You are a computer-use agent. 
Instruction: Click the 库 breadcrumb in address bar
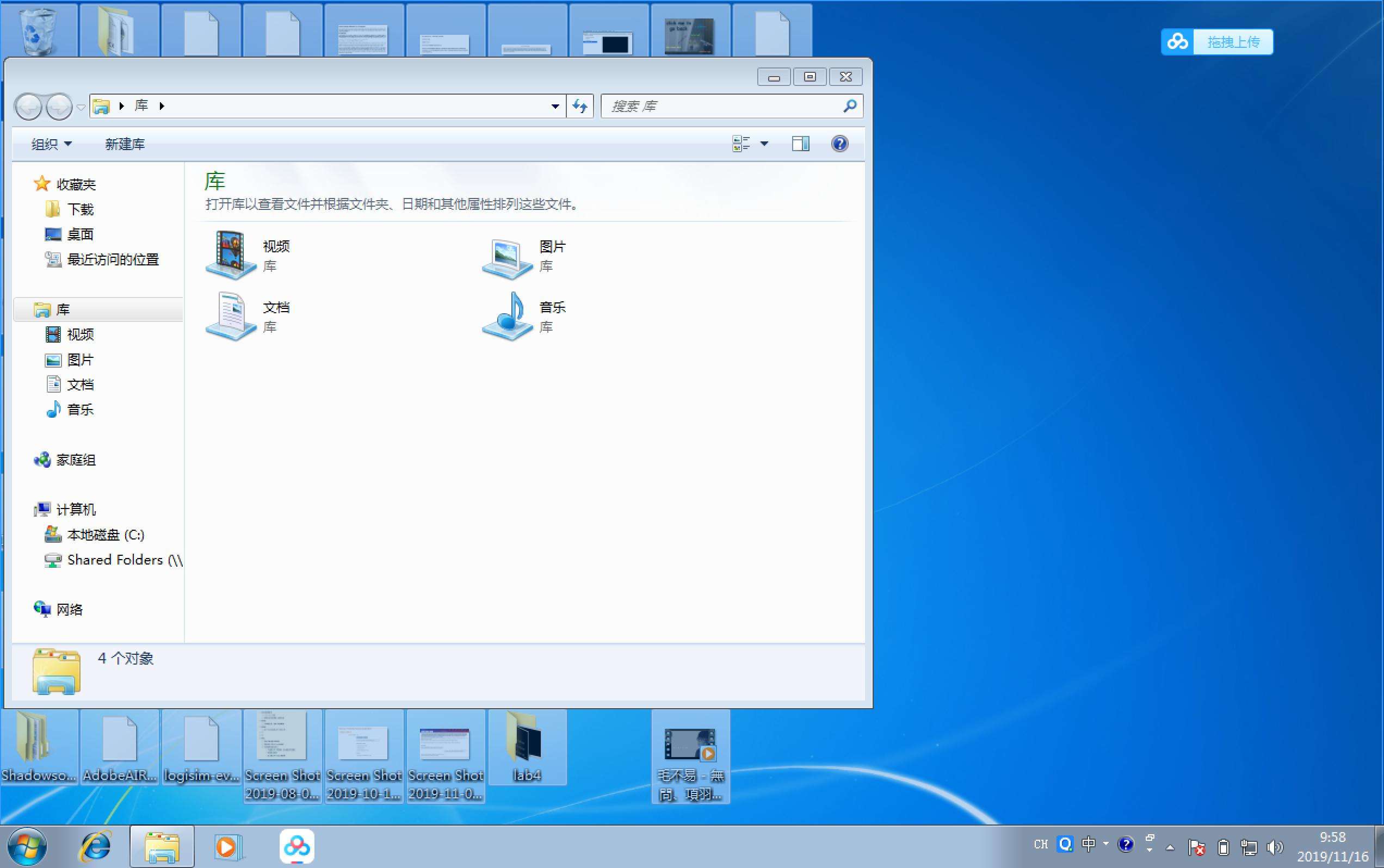(x=141, y=106)
